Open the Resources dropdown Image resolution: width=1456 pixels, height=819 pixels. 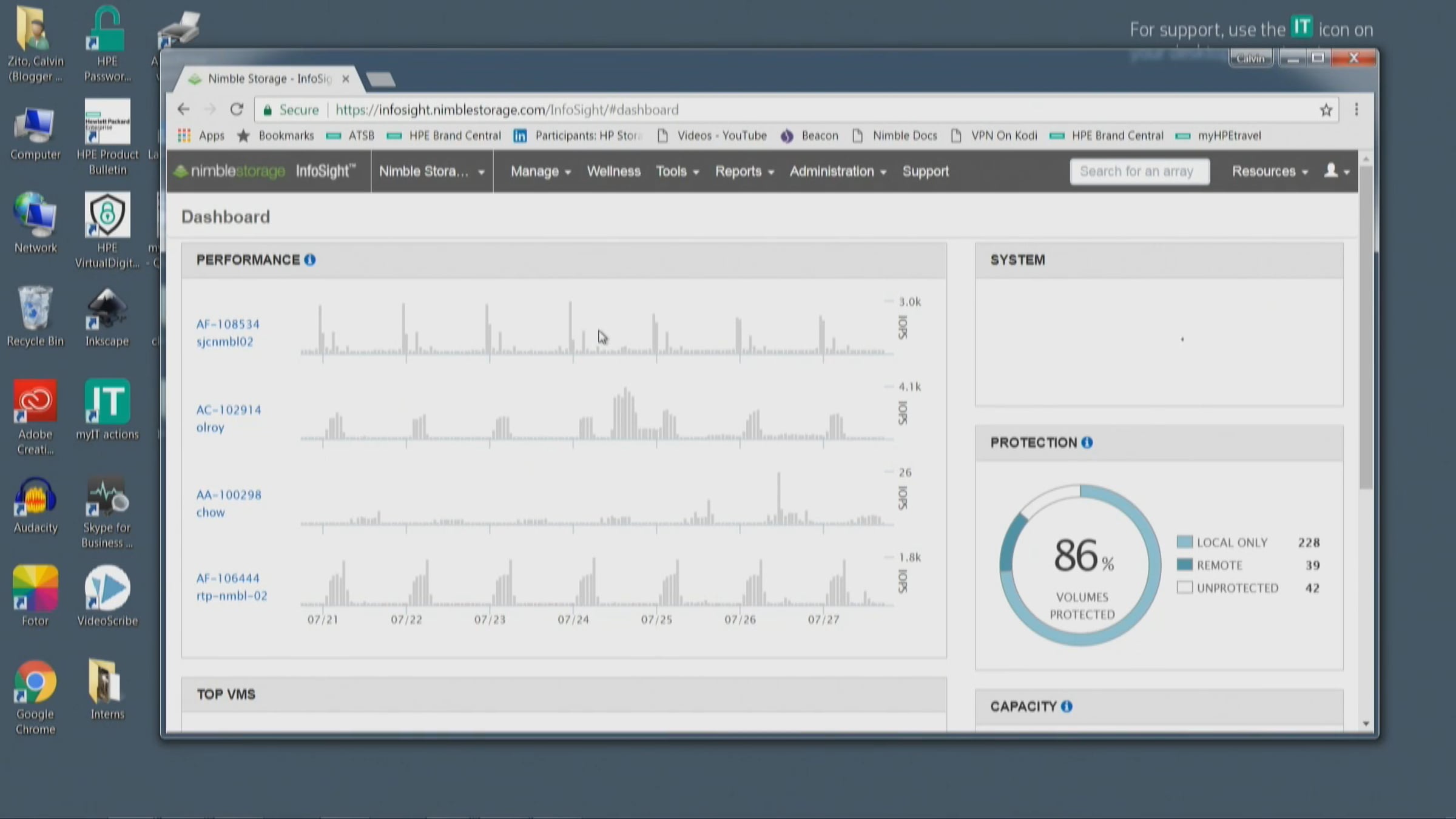(x=1269, y=172)
